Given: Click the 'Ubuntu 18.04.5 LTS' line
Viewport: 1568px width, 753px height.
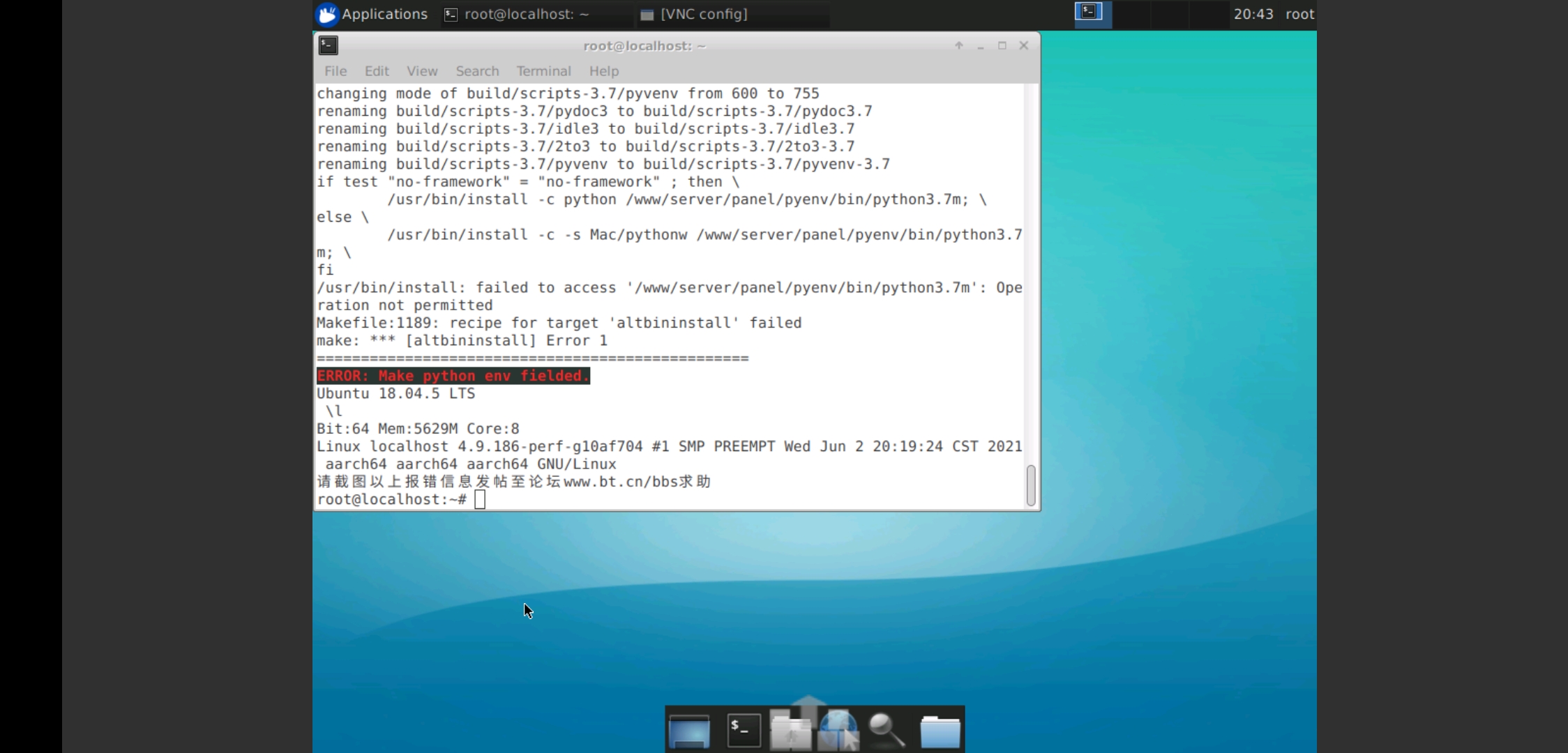Looking at the screenshot, I should (395, 393).
